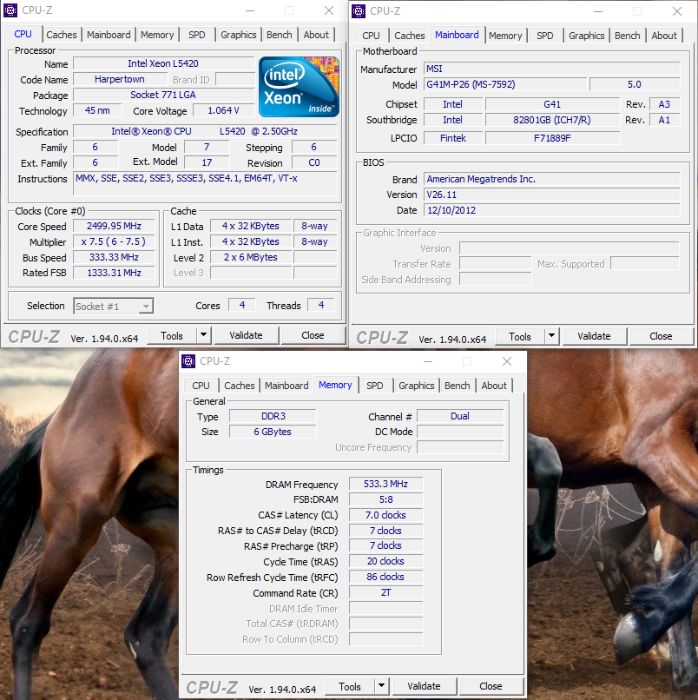Open the Socket #1 selection combo box
The height and width of the screenshot is (700, 698).
(x=113, y=306)
